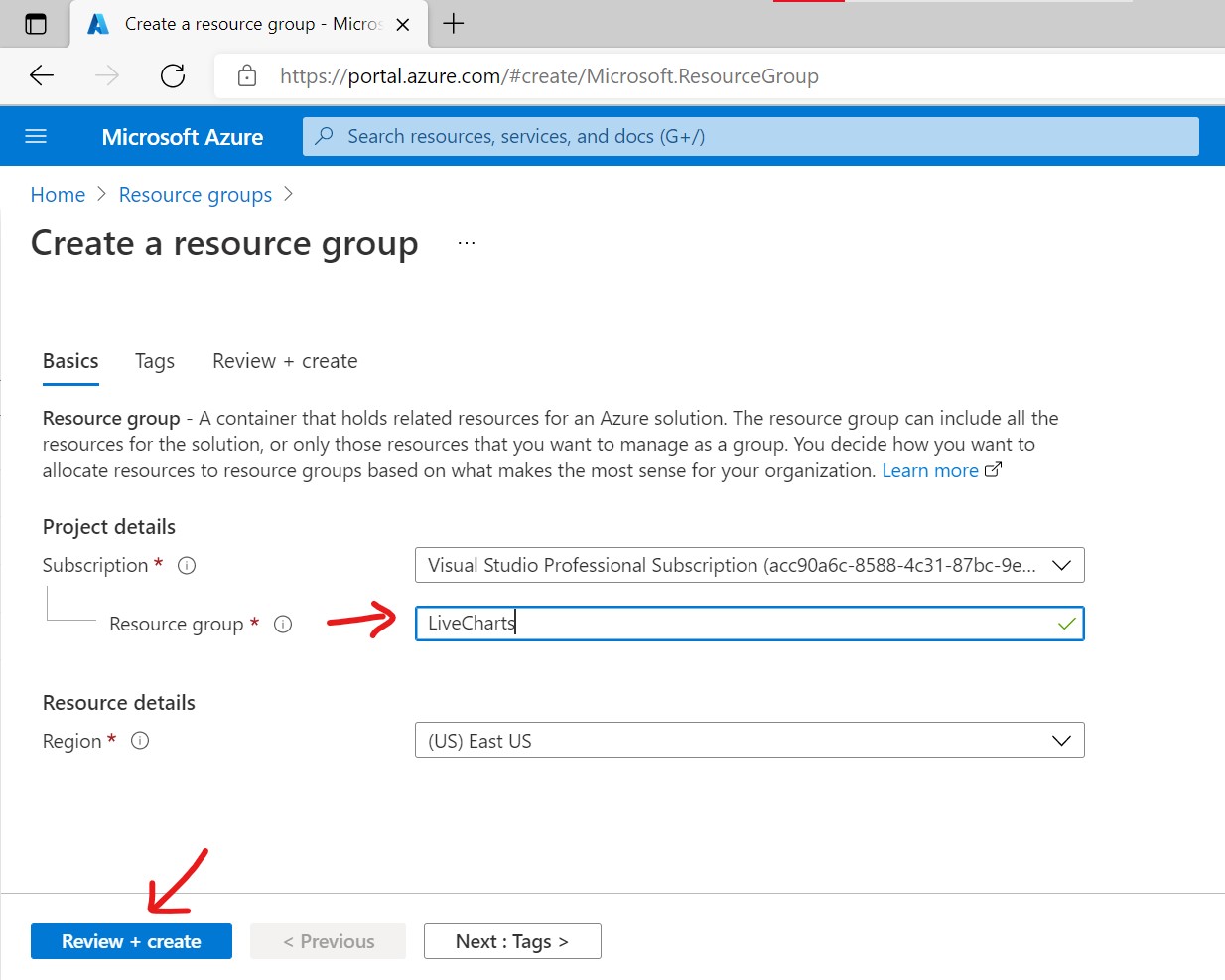Open a new browser tab
1225x980 pixels.
tap(453, 24)
